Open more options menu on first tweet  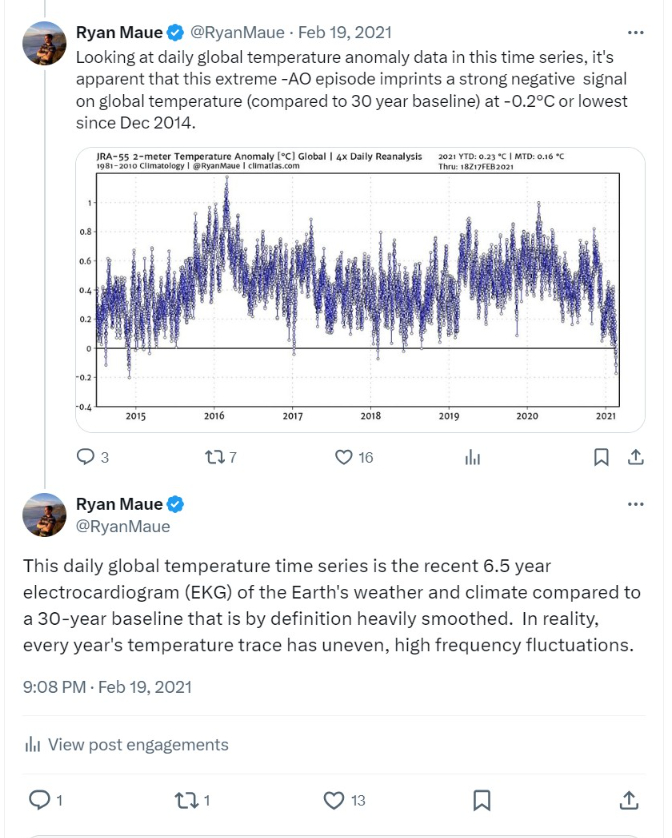[x=636, y=33]
